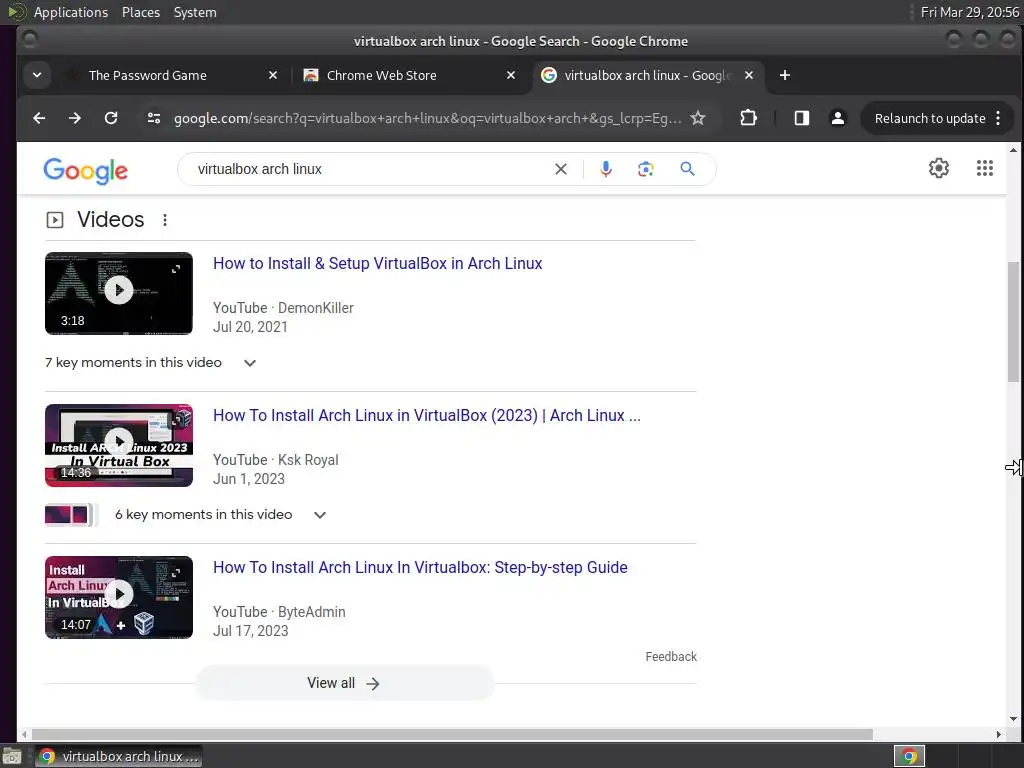Click the horizontal scrollbar thumb
Viewport: 1024px width, 768px height.
click(452, 734)
